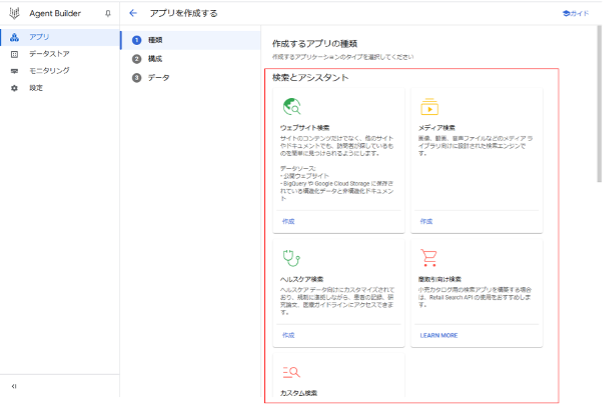The image size is (604, 408).
Task: Select step 1 種類
Action: pyautogui.click(x=191, y=40)
